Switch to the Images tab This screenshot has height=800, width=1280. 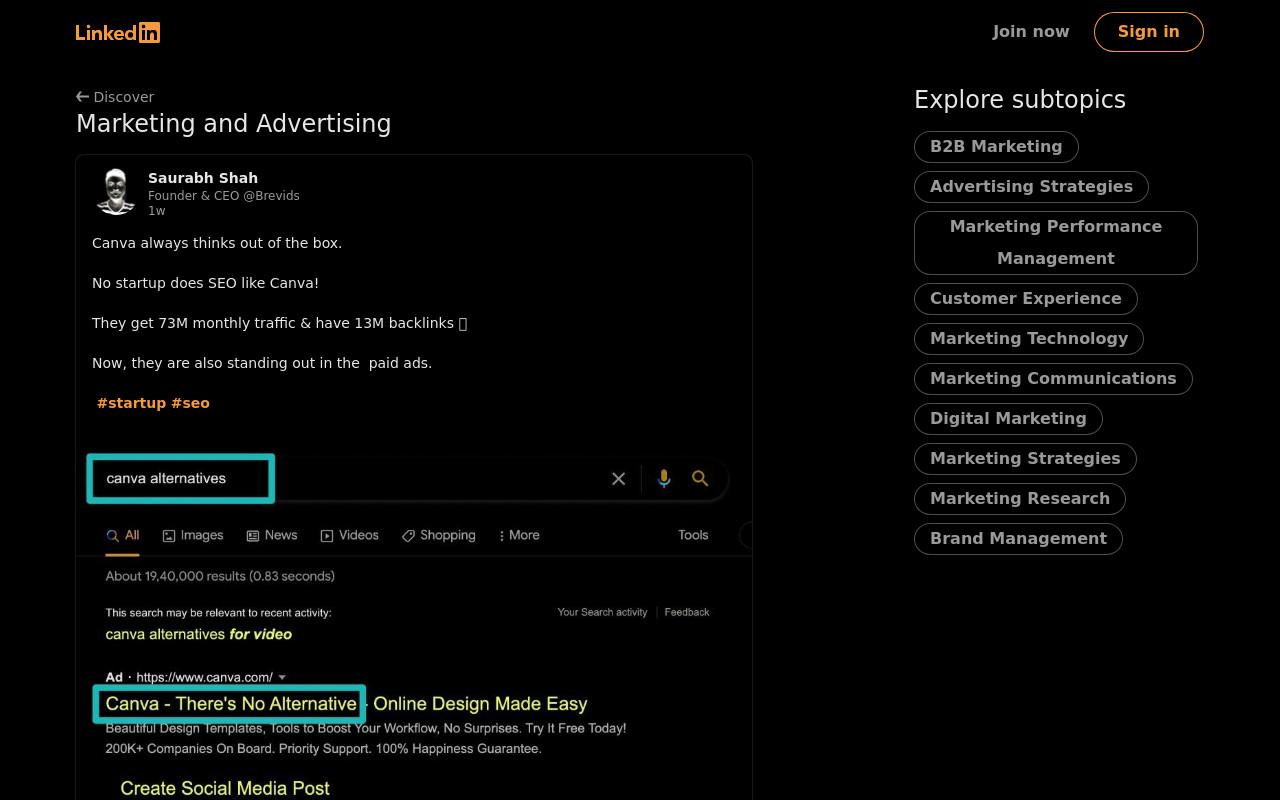click(193, 535)
